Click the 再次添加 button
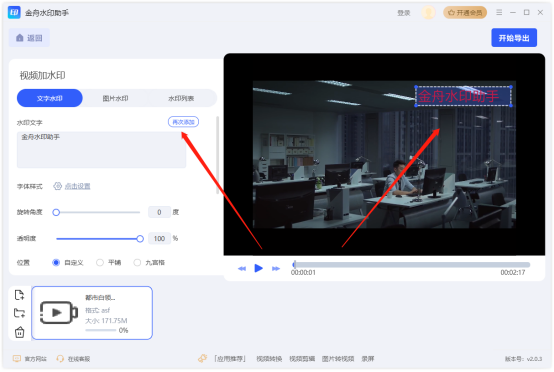 point(183,122)
